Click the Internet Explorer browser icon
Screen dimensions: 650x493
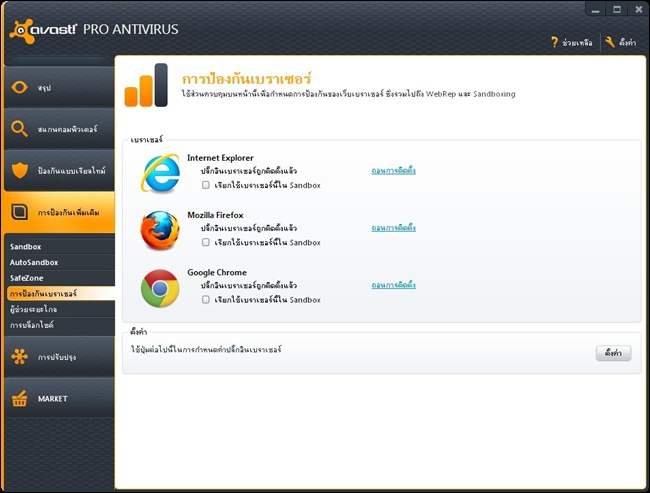(160, 173)
